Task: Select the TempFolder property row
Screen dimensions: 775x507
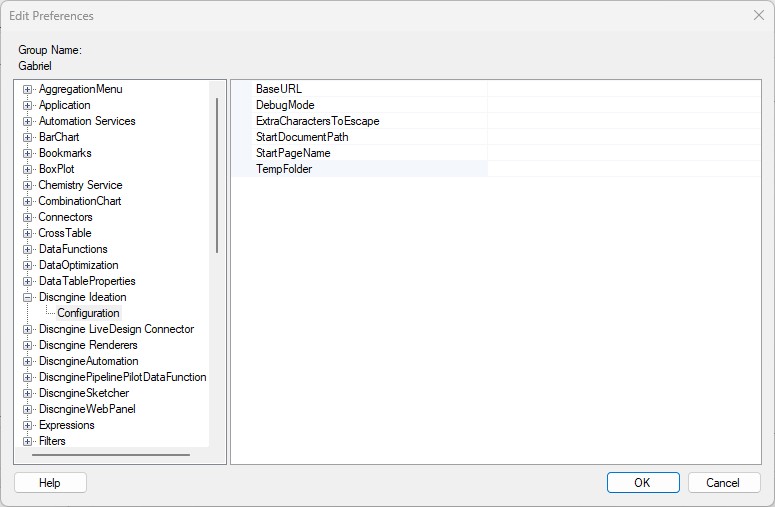Action: point(496,169)
